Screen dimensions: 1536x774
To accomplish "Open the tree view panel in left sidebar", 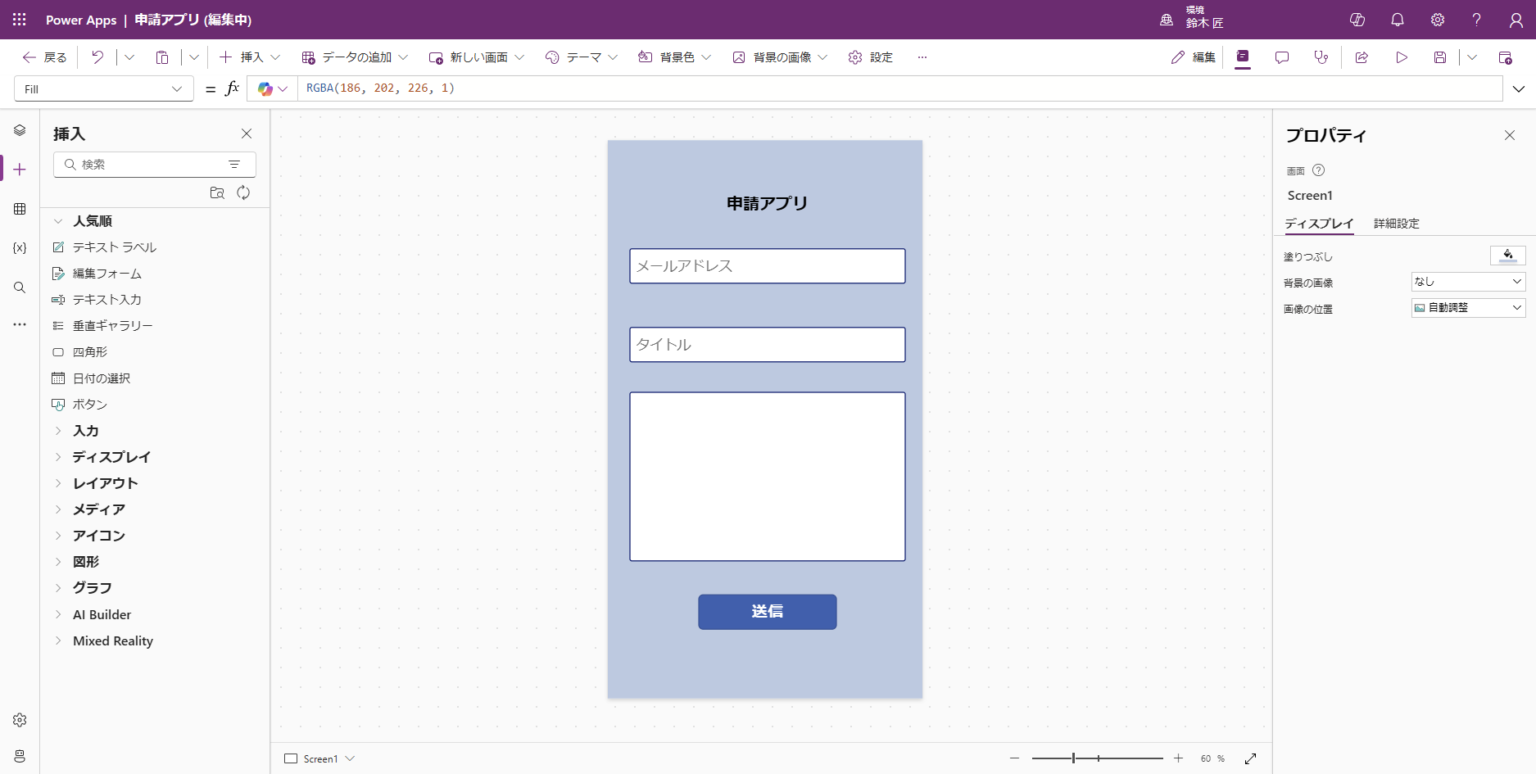I will tap(18, 130).
